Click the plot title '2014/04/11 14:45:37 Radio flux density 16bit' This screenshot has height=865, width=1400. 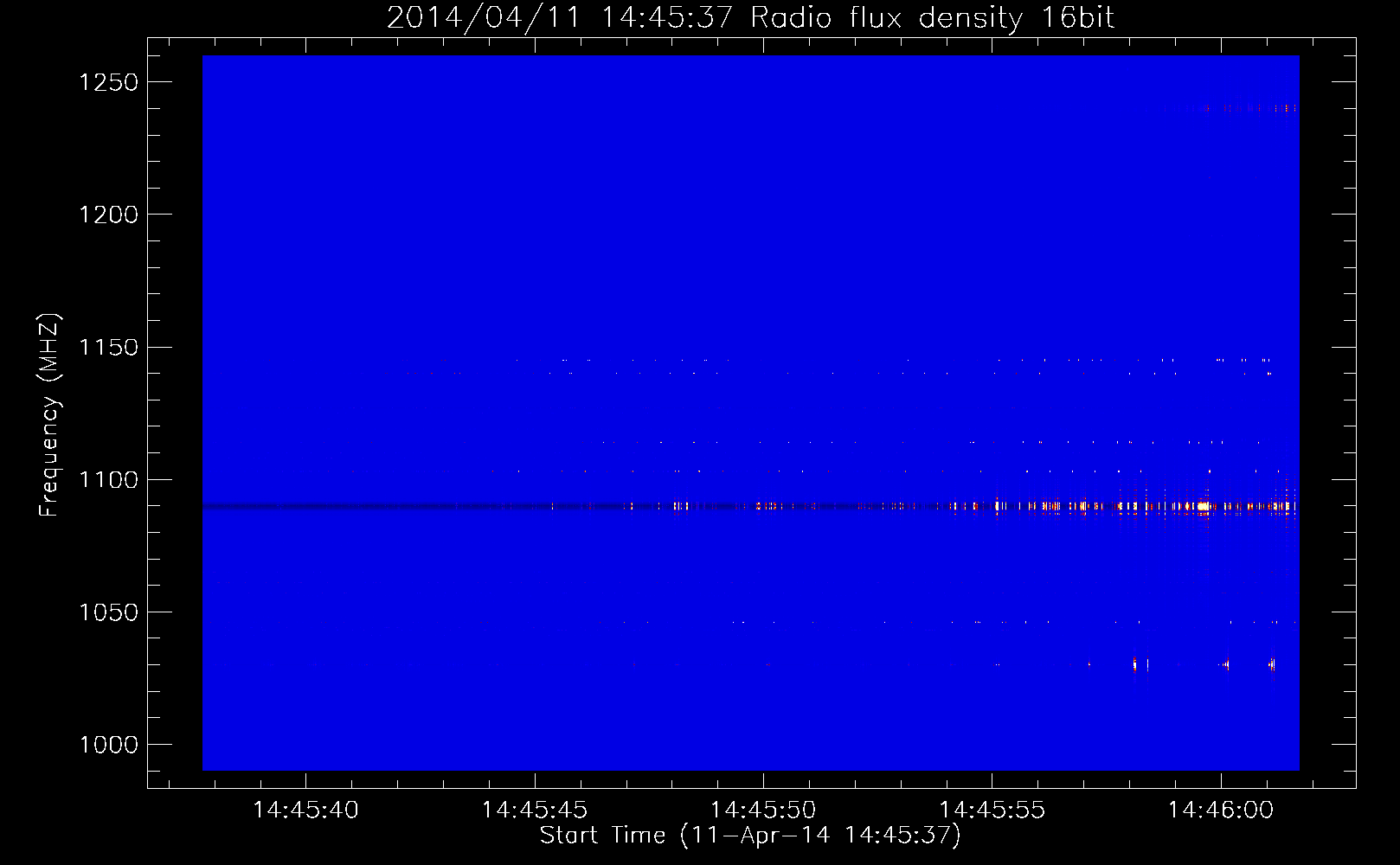click(750, 17)
